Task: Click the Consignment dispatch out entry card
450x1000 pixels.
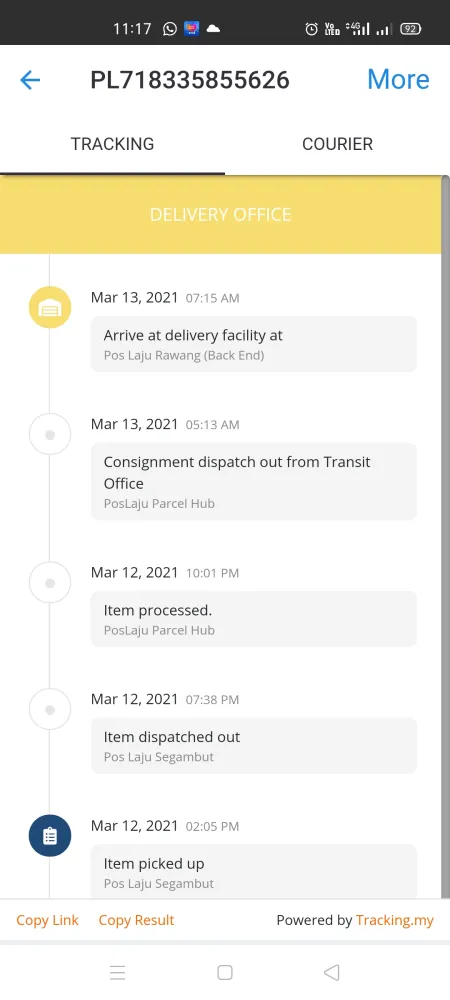Action: point(254,482)
